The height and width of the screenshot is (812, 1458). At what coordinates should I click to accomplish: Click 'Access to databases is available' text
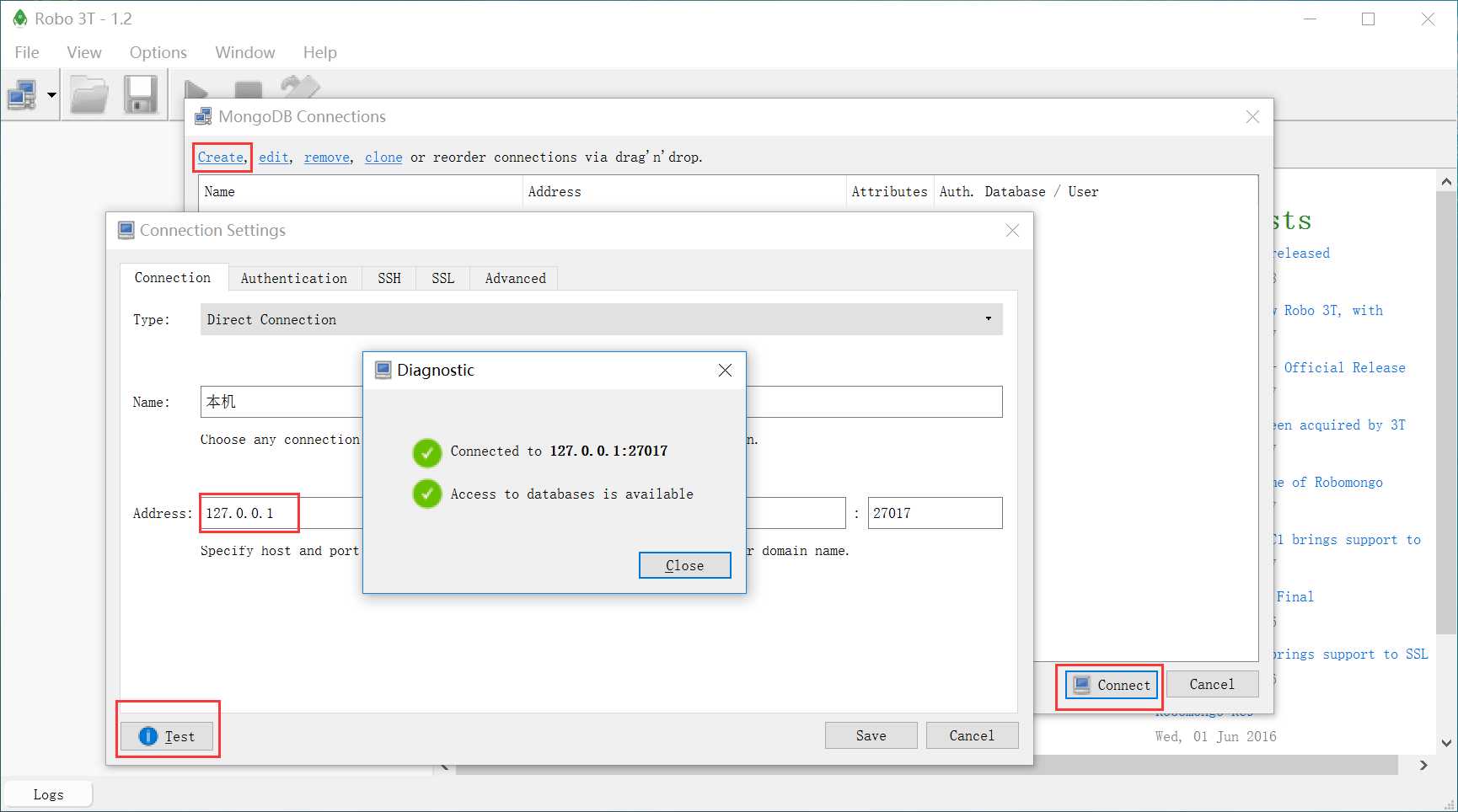pos(571,494)
